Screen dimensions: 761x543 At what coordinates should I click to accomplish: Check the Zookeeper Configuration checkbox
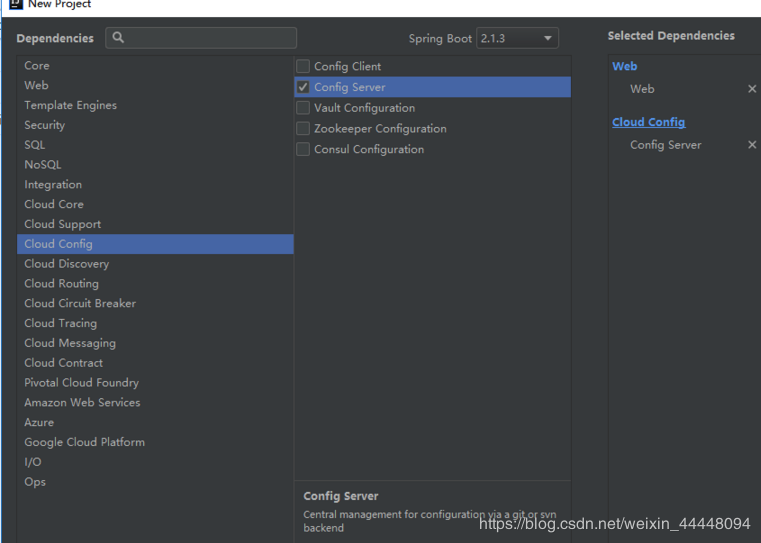click(x=303, y=129)
